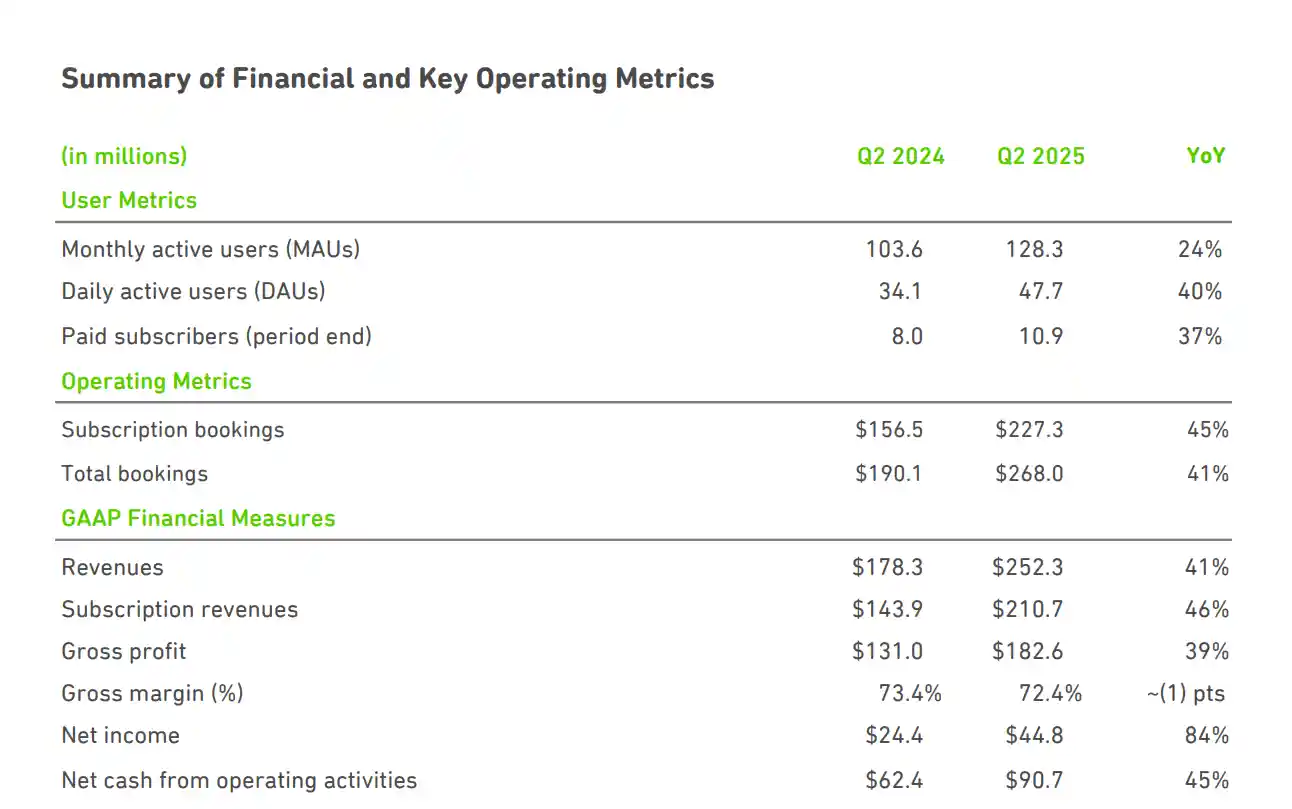Click the Summary of Financial and Key Operating Metrics heading
Screen dimensions: 1292x809
[x=387, y=79]
